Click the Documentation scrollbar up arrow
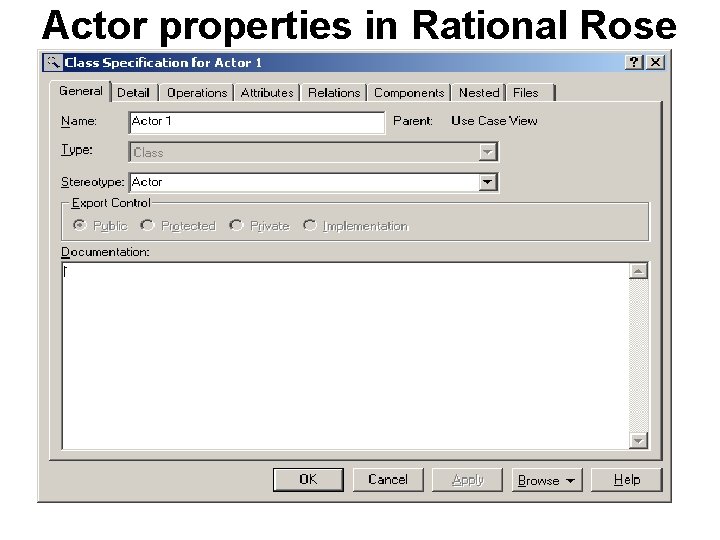This screenshot has height=540, width=720. point(638,271)
